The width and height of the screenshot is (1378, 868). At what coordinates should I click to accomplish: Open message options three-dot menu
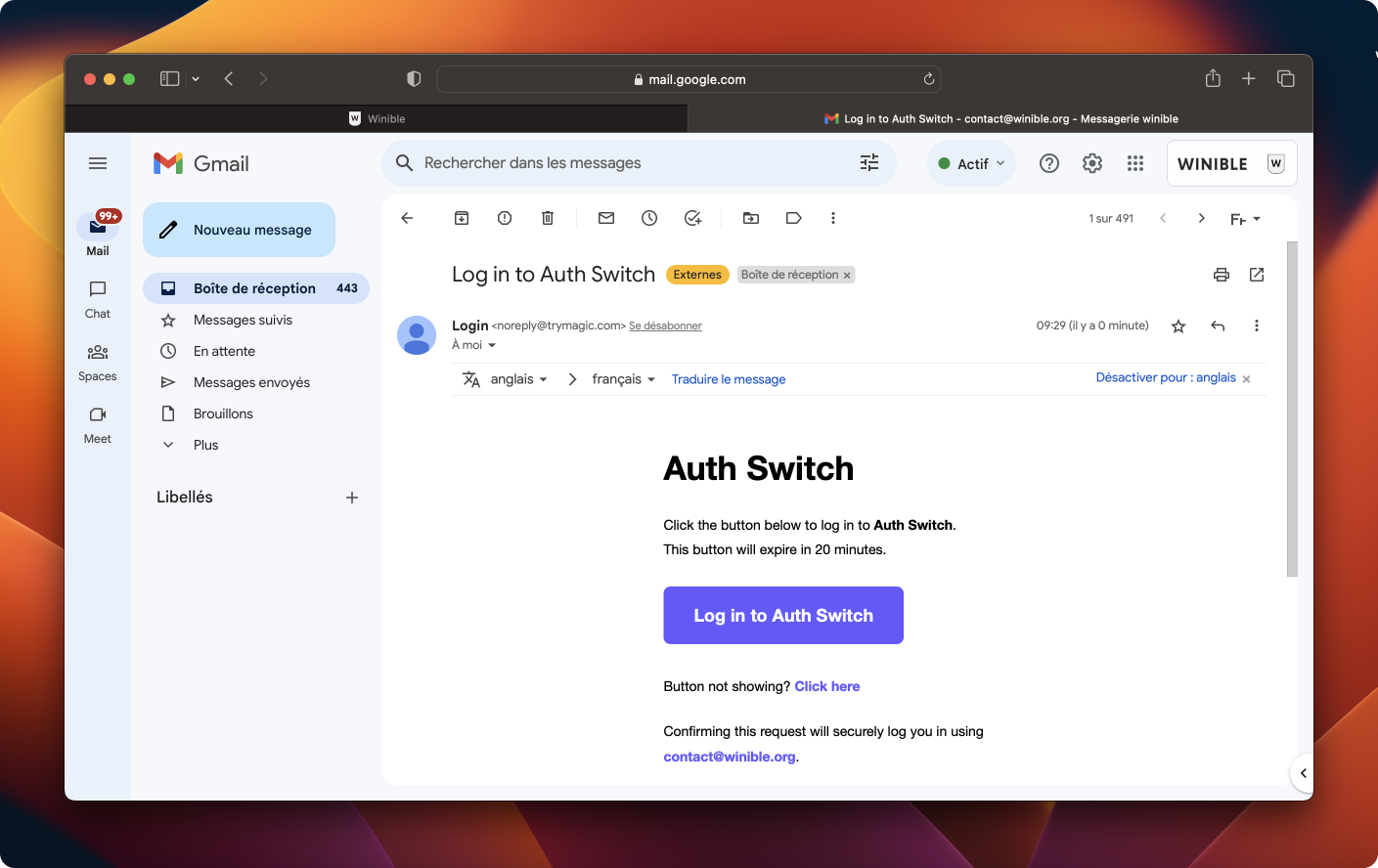[1257, 325]
